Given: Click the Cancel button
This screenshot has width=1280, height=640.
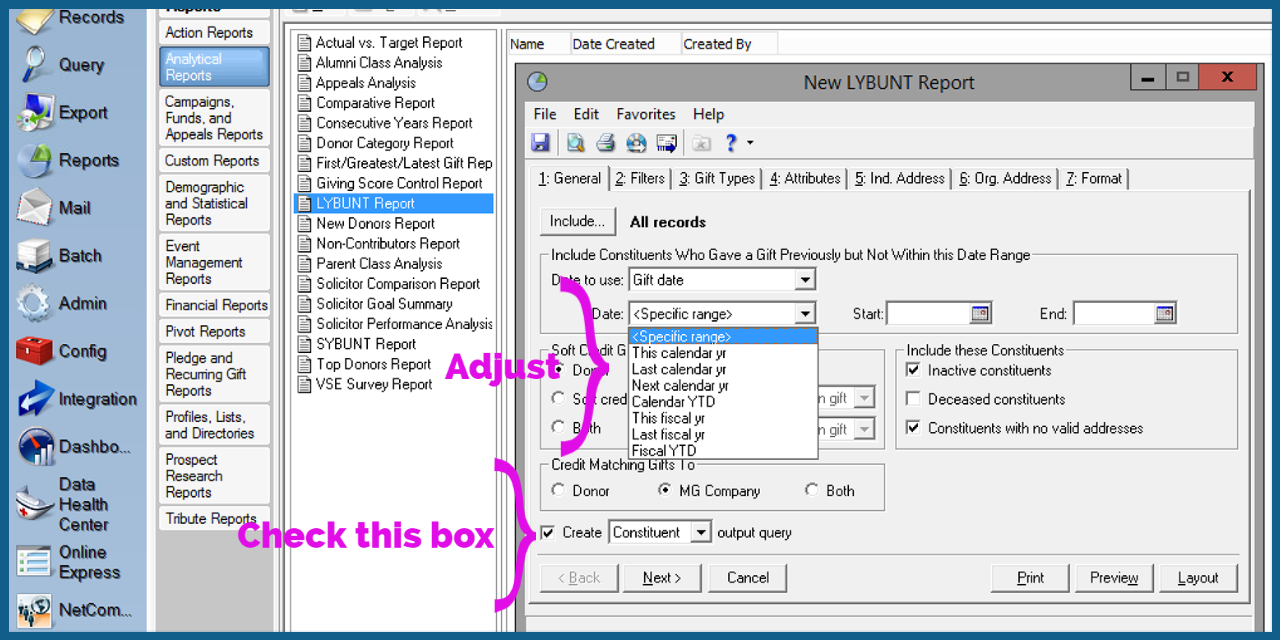Looking at the screenshot, I should [x=748, y=578].
